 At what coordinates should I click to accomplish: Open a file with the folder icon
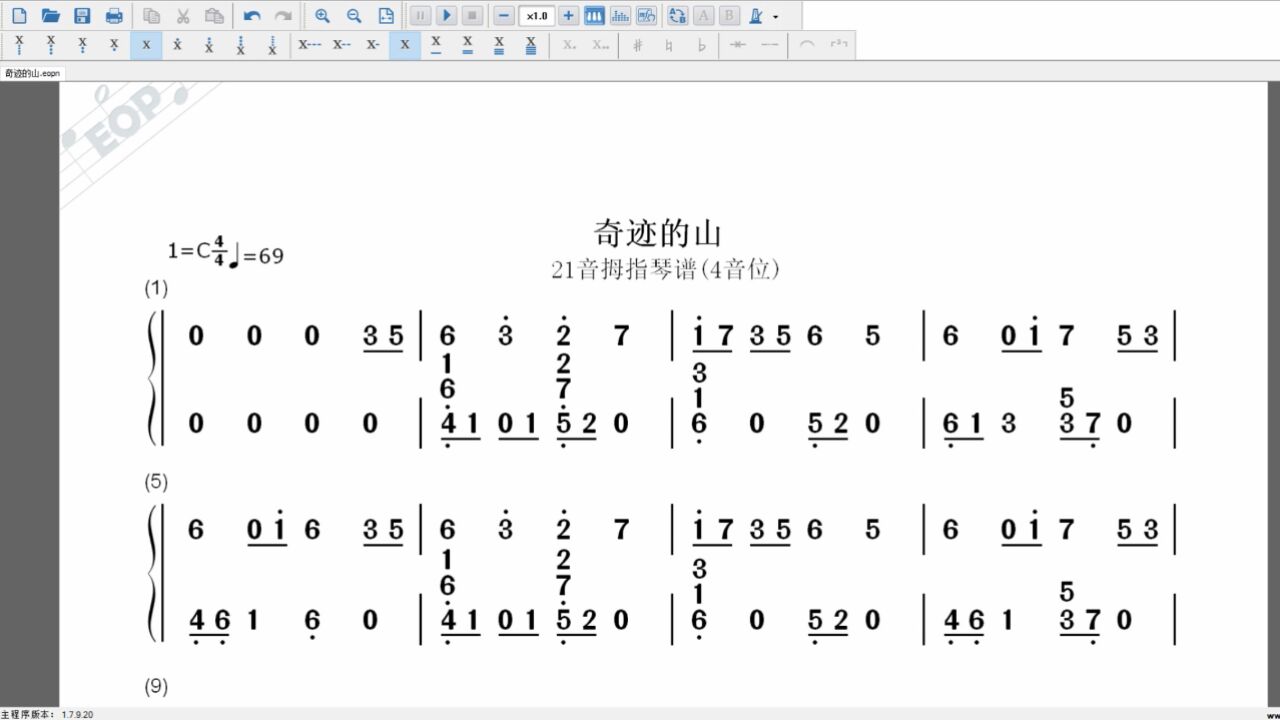tap(51, 16)
